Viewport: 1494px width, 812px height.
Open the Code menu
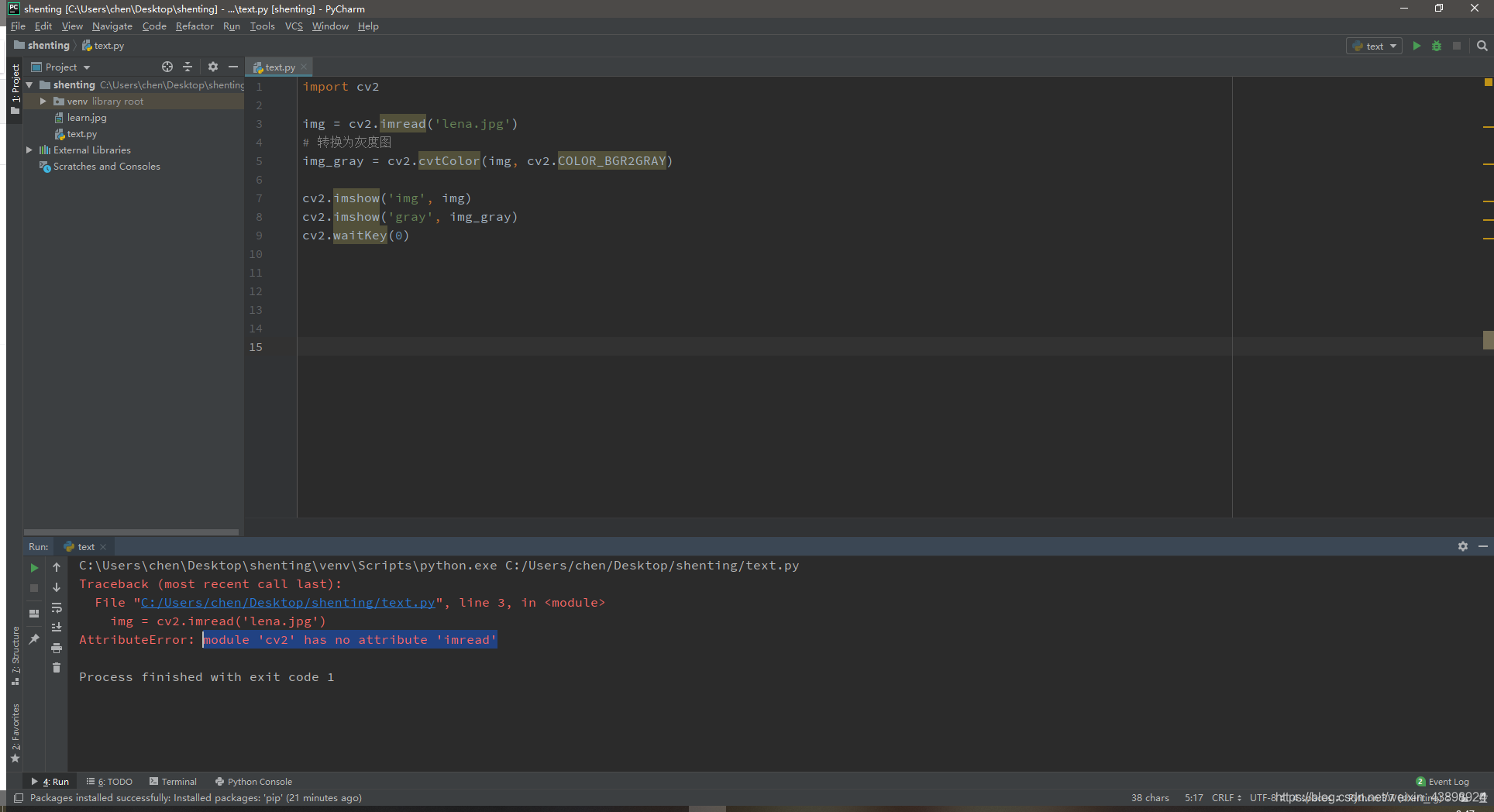pos(154,26)
